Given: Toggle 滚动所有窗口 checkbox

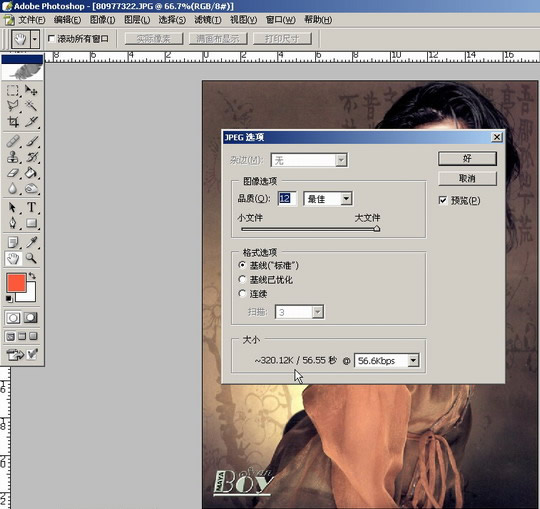Looking at the screenshot, I should [52, 38].
